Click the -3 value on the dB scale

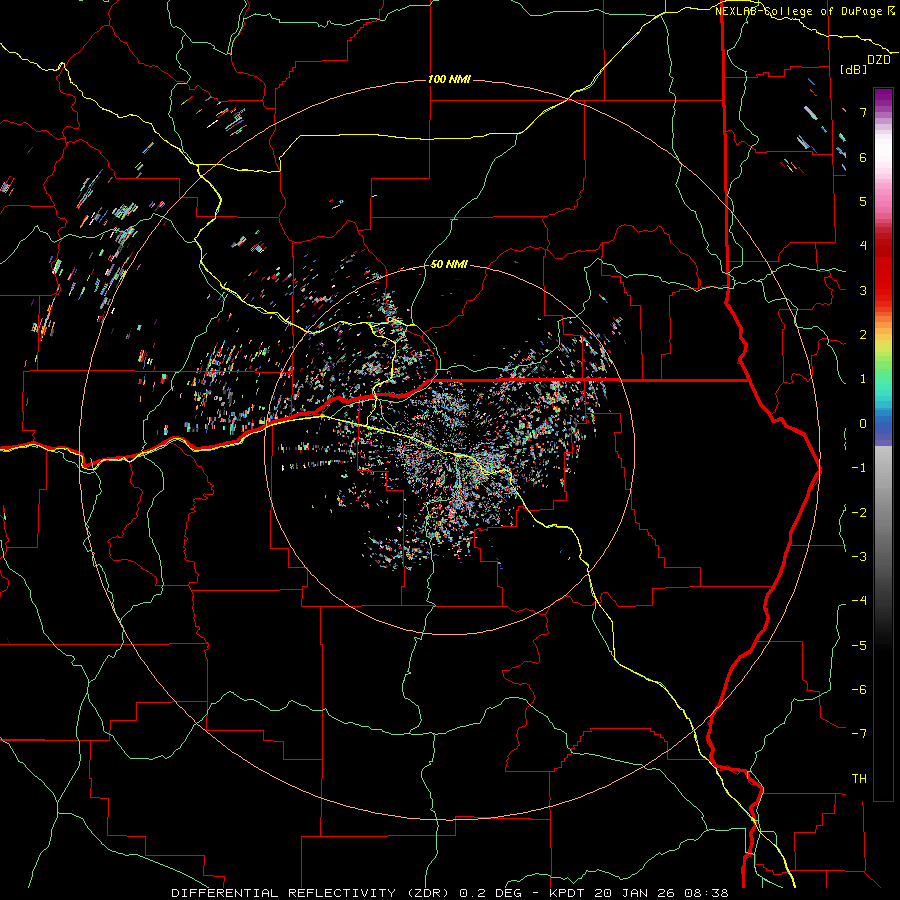[859, 556]
